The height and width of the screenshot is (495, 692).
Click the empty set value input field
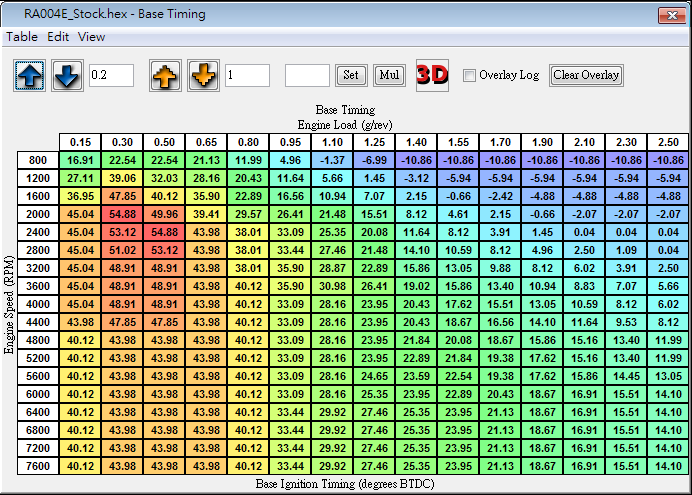coord(307,75)
